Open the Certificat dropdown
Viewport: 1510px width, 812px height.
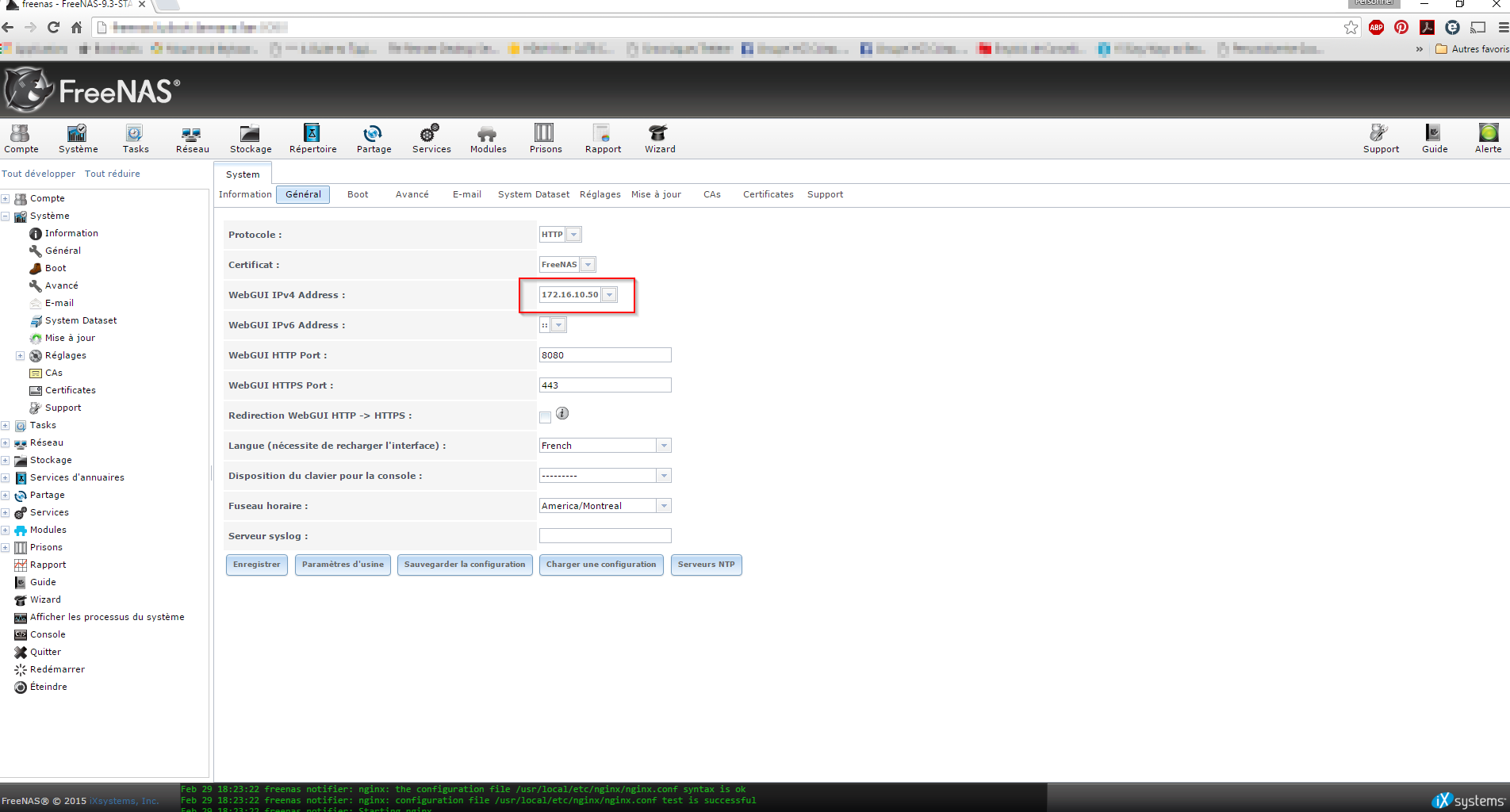(x=588, y=265)
